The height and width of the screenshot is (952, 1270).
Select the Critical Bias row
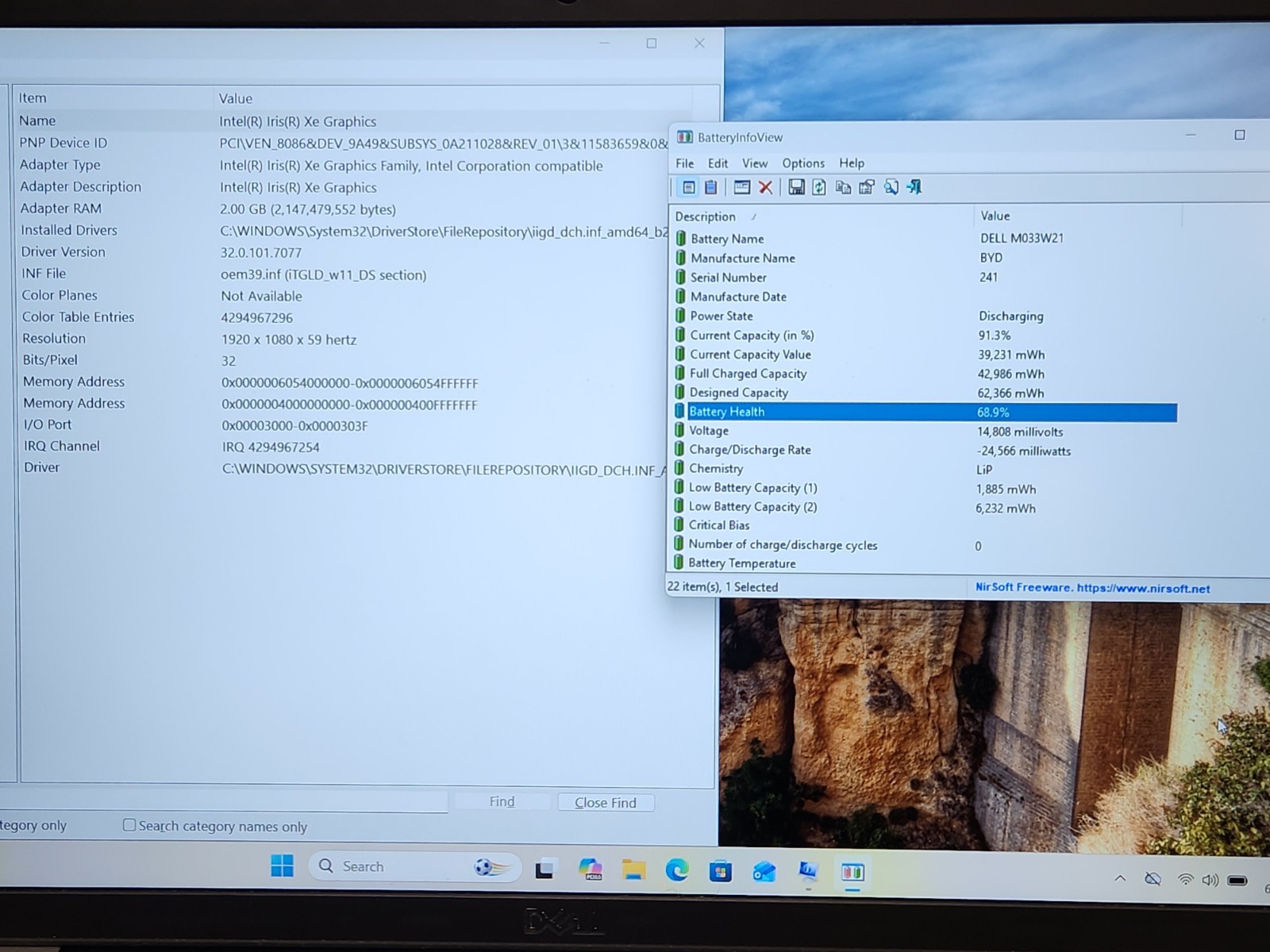coord(925,525)
